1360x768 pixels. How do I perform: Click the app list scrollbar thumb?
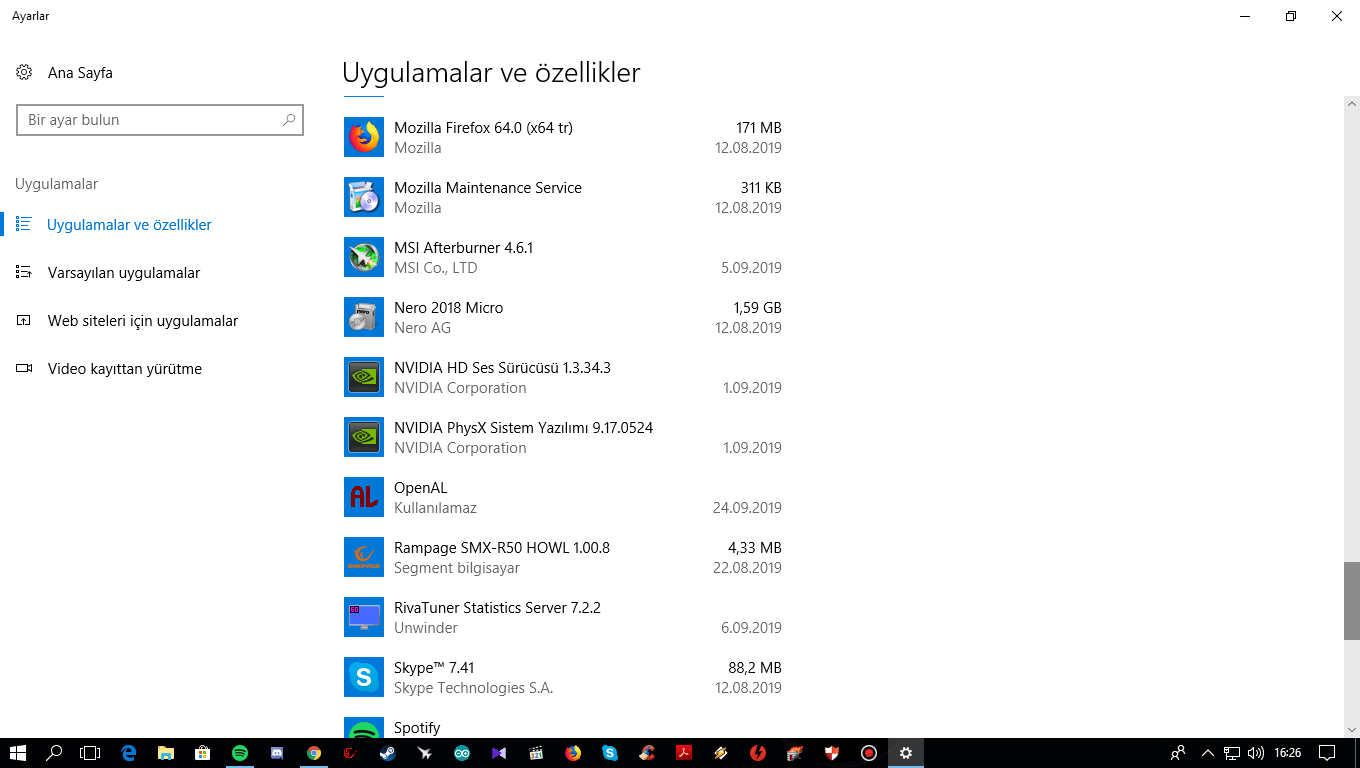tap(1351, 600)
